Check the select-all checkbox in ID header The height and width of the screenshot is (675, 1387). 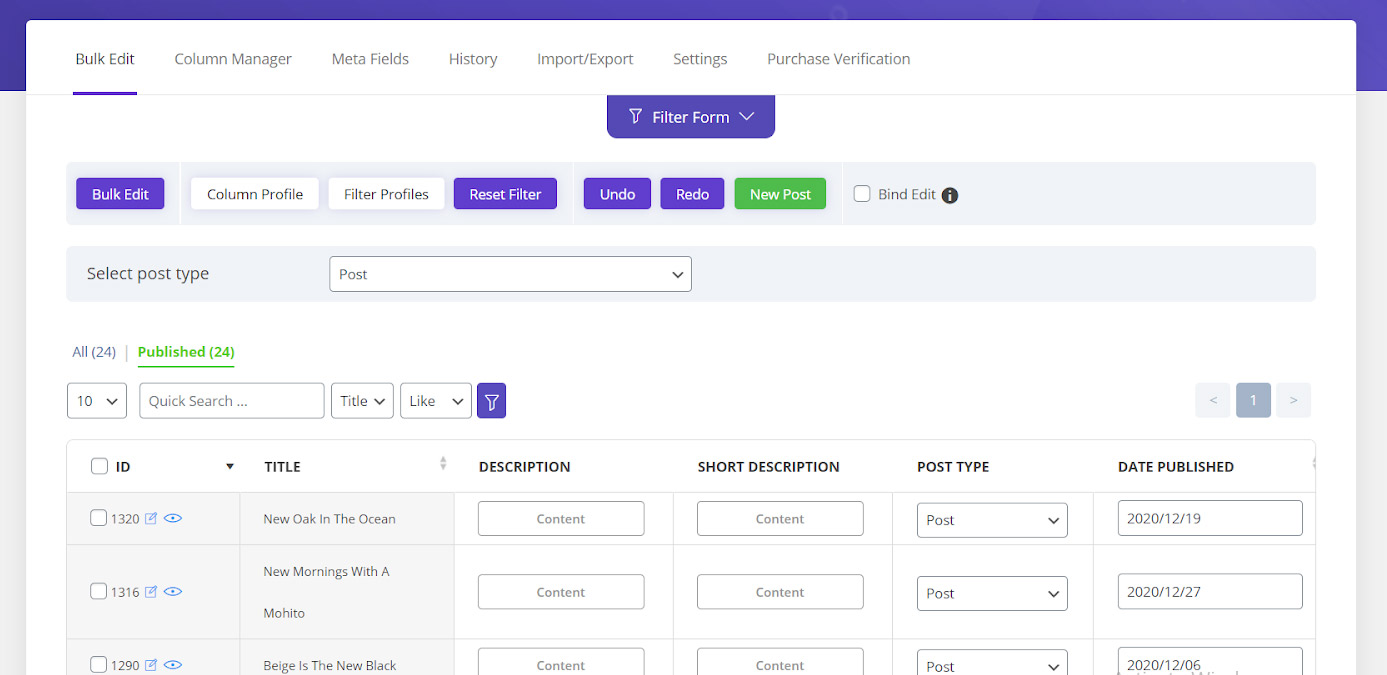point(99,466)
